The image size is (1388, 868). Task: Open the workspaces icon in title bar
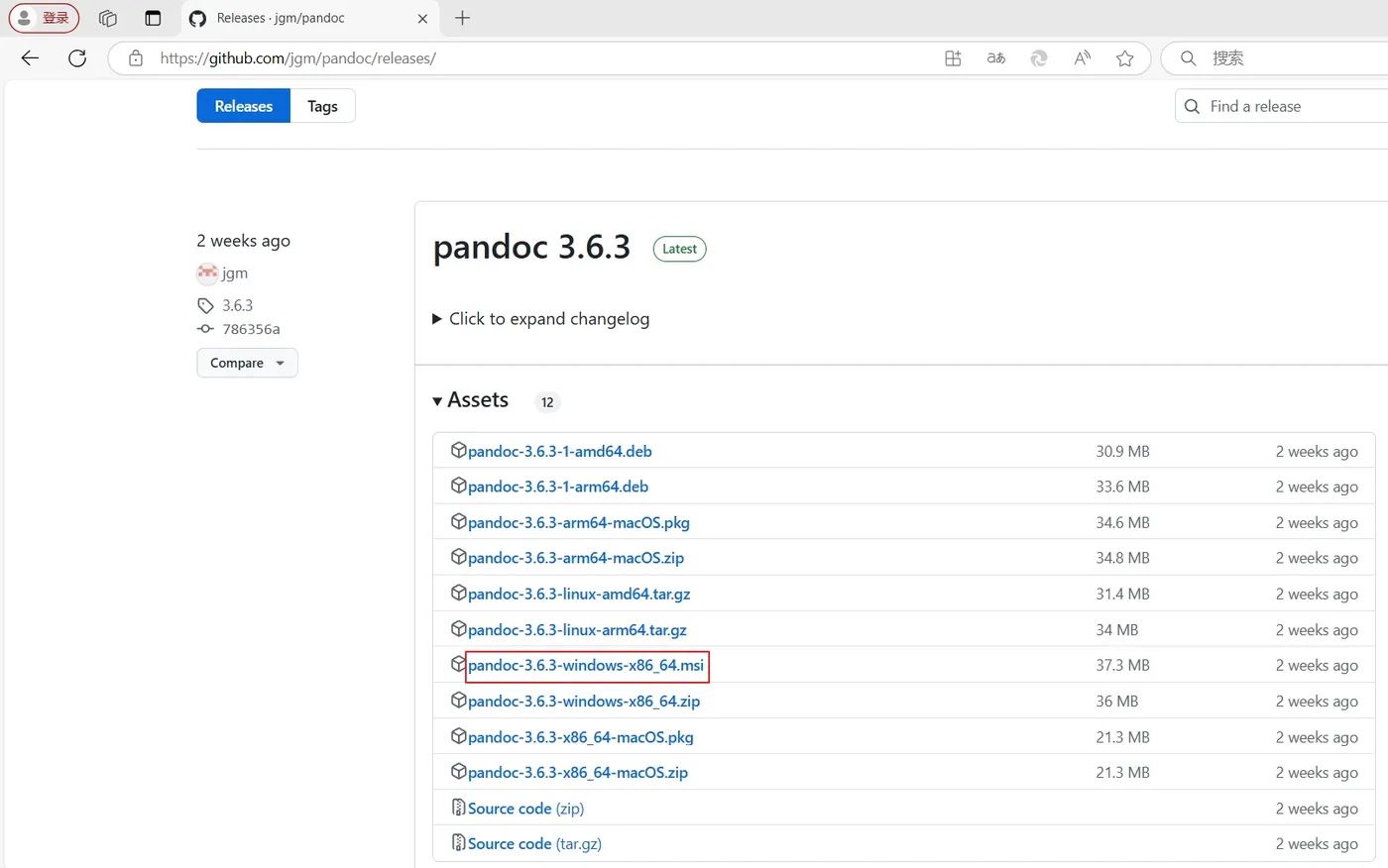tap(108, 18)
